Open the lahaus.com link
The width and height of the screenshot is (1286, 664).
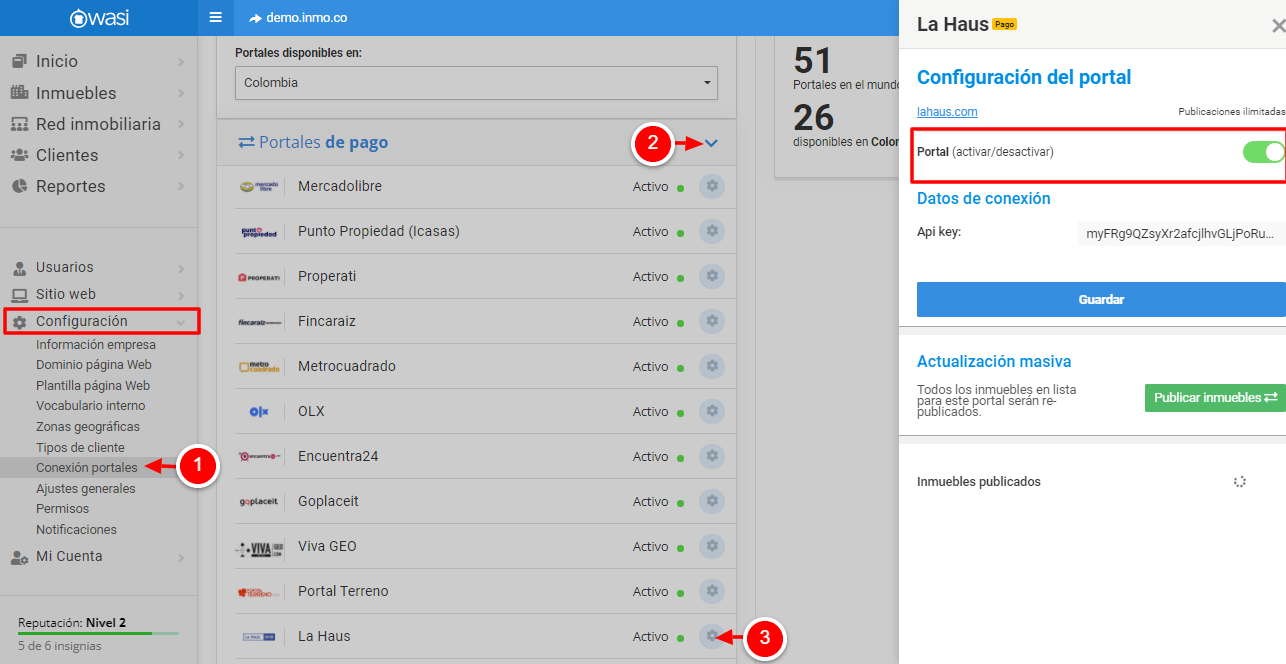coord(947,112)
